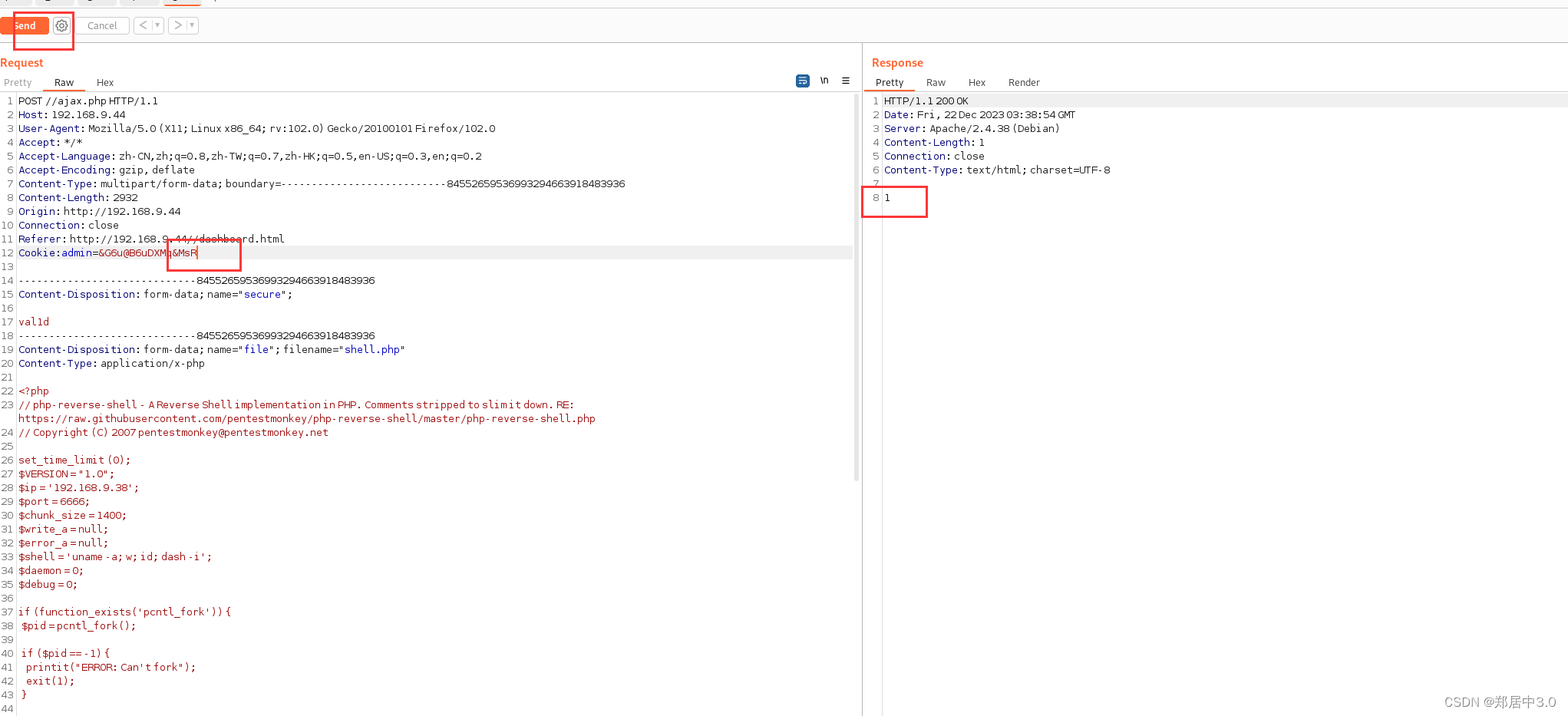1568x716 pixels.
Task: Click the Referer header line
Action: [151, 239]
